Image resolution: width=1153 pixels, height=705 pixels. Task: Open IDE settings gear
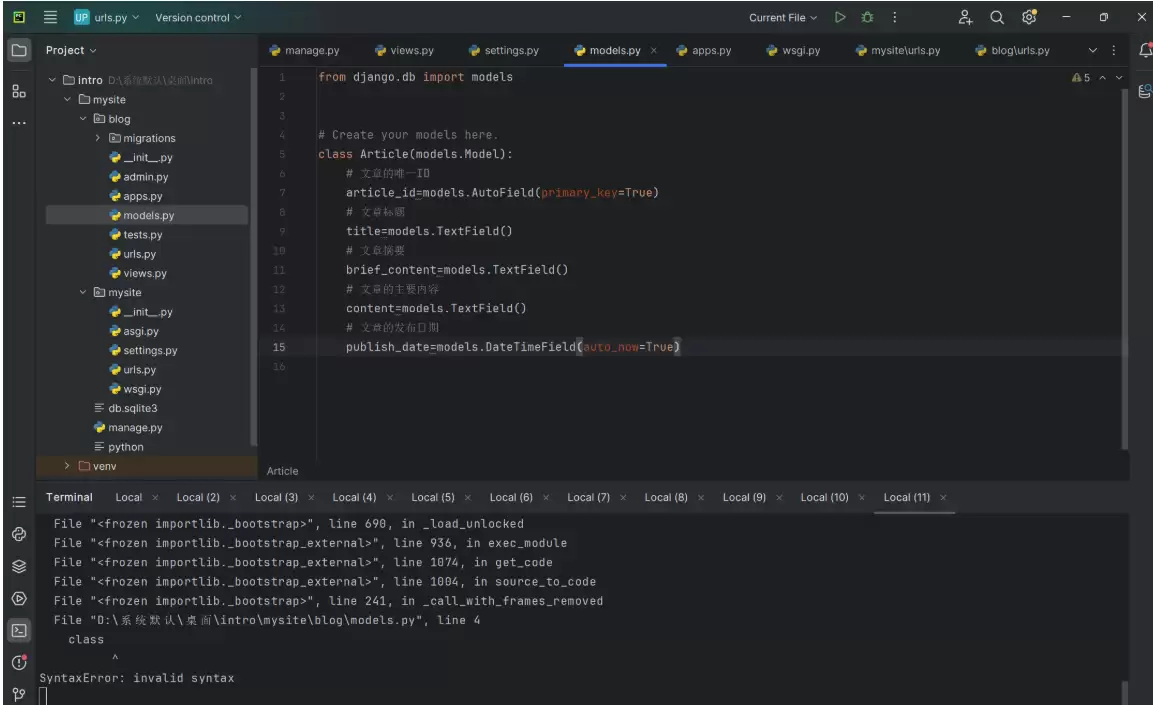1029,17
